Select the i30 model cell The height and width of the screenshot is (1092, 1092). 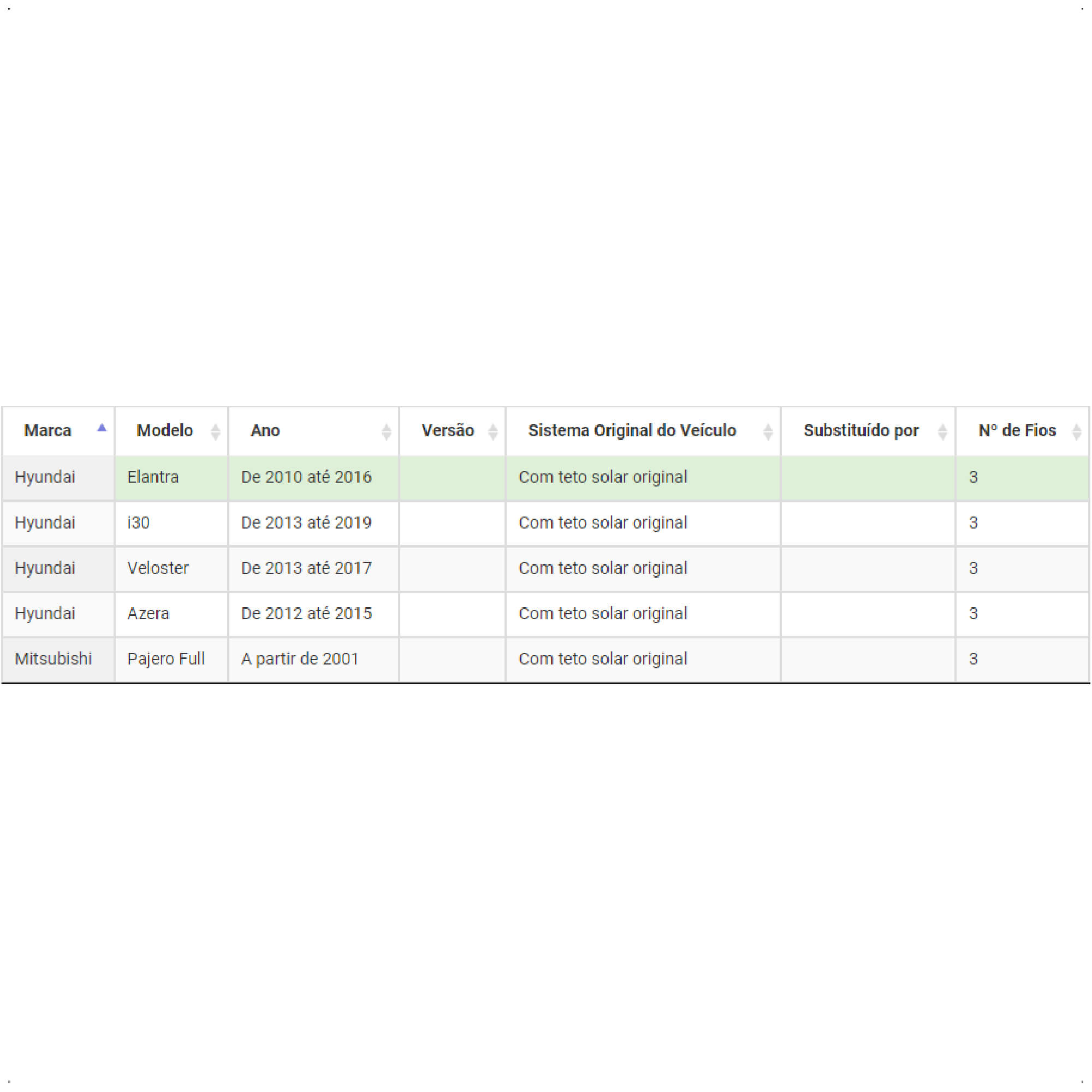point(172,524)
